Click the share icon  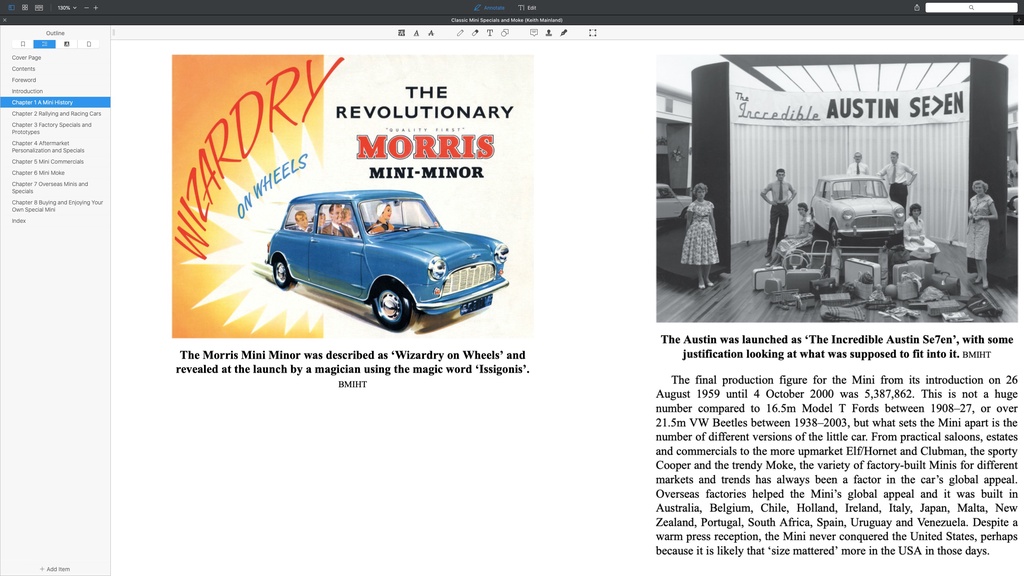(x=917, y=7)
